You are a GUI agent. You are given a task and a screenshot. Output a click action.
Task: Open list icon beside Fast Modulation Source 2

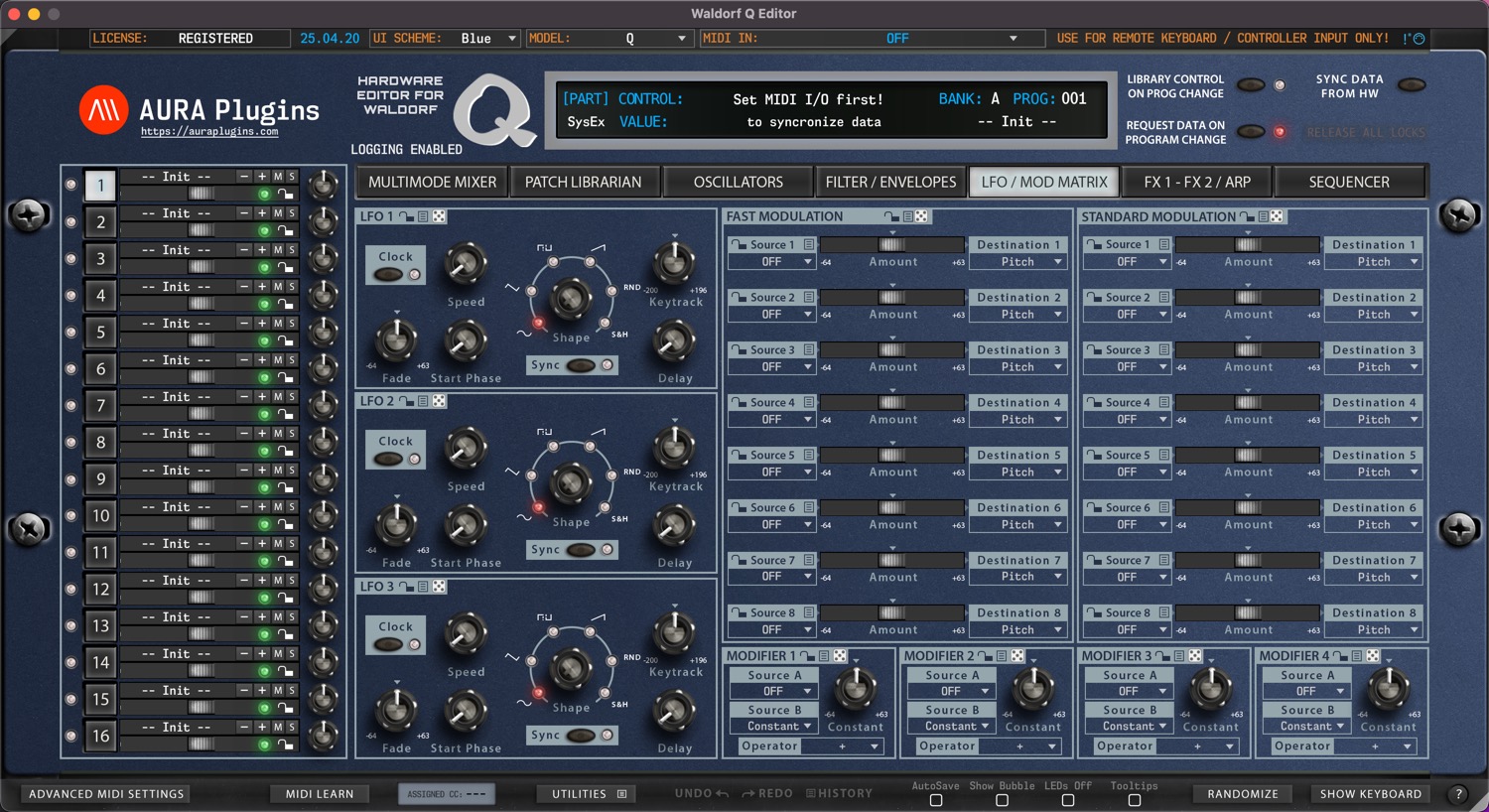coord(809,297)
